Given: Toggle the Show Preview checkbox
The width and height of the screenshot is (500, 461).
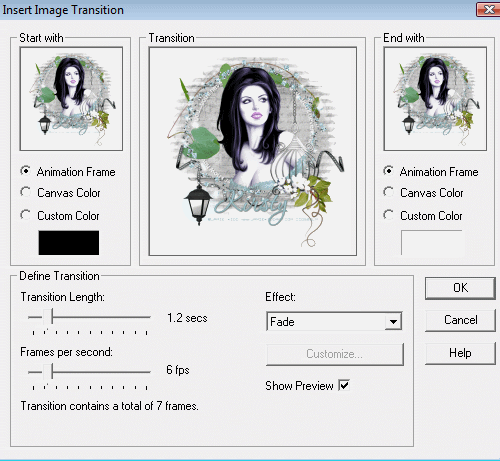Looking at the screenshot, I should (x=344, y=386).
